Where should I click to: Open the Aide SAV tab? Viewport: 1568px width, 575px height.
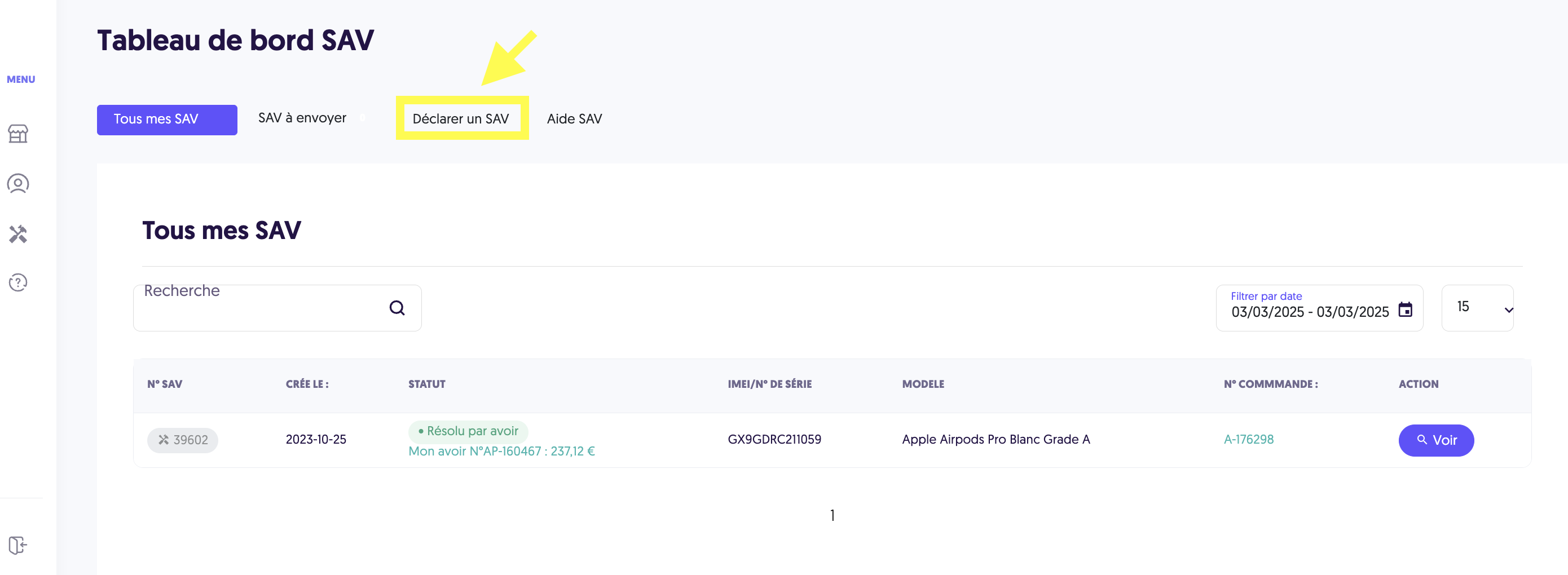click(574, 118)
